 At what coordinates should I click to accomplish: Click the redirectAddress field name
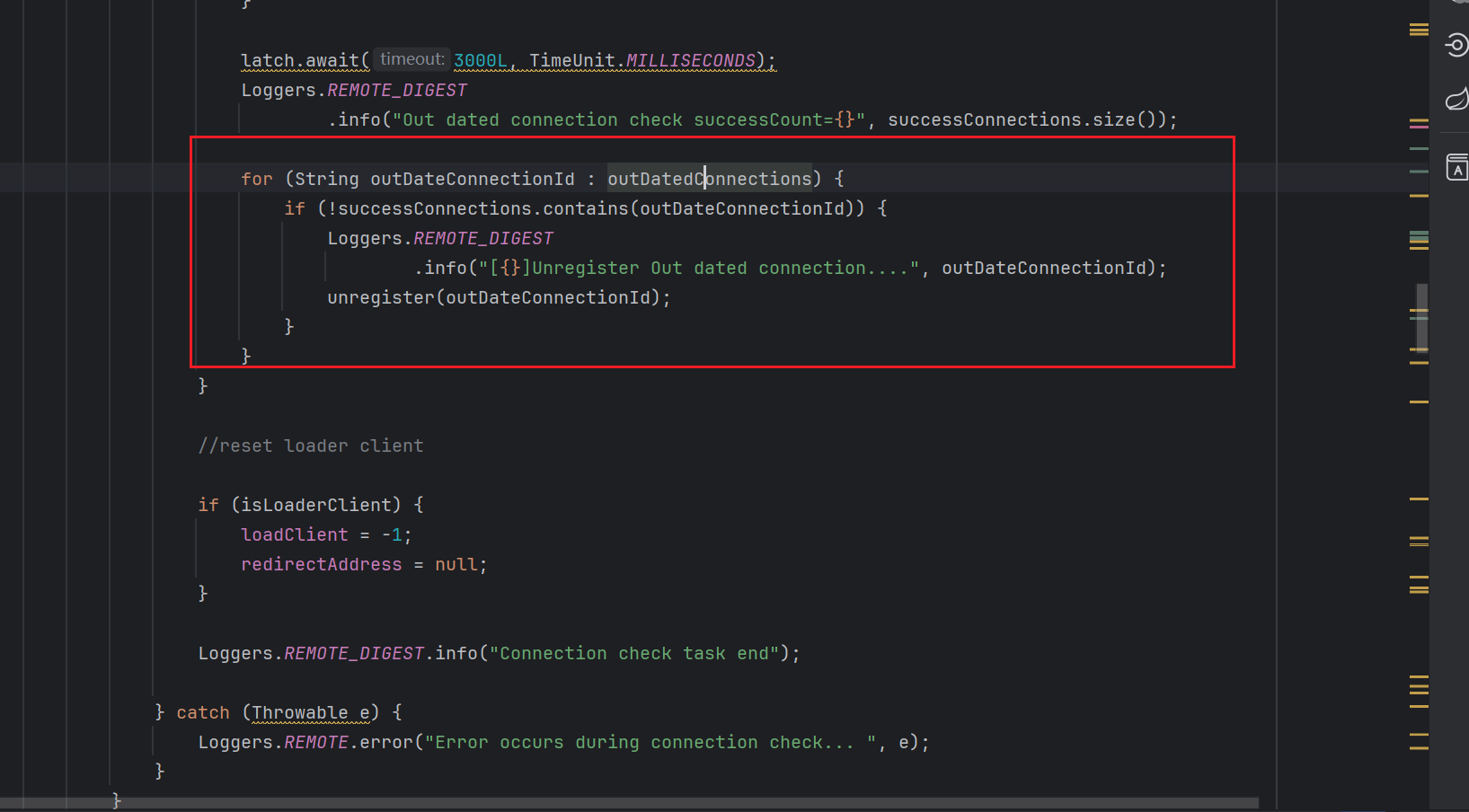click(x=321, y=564)
